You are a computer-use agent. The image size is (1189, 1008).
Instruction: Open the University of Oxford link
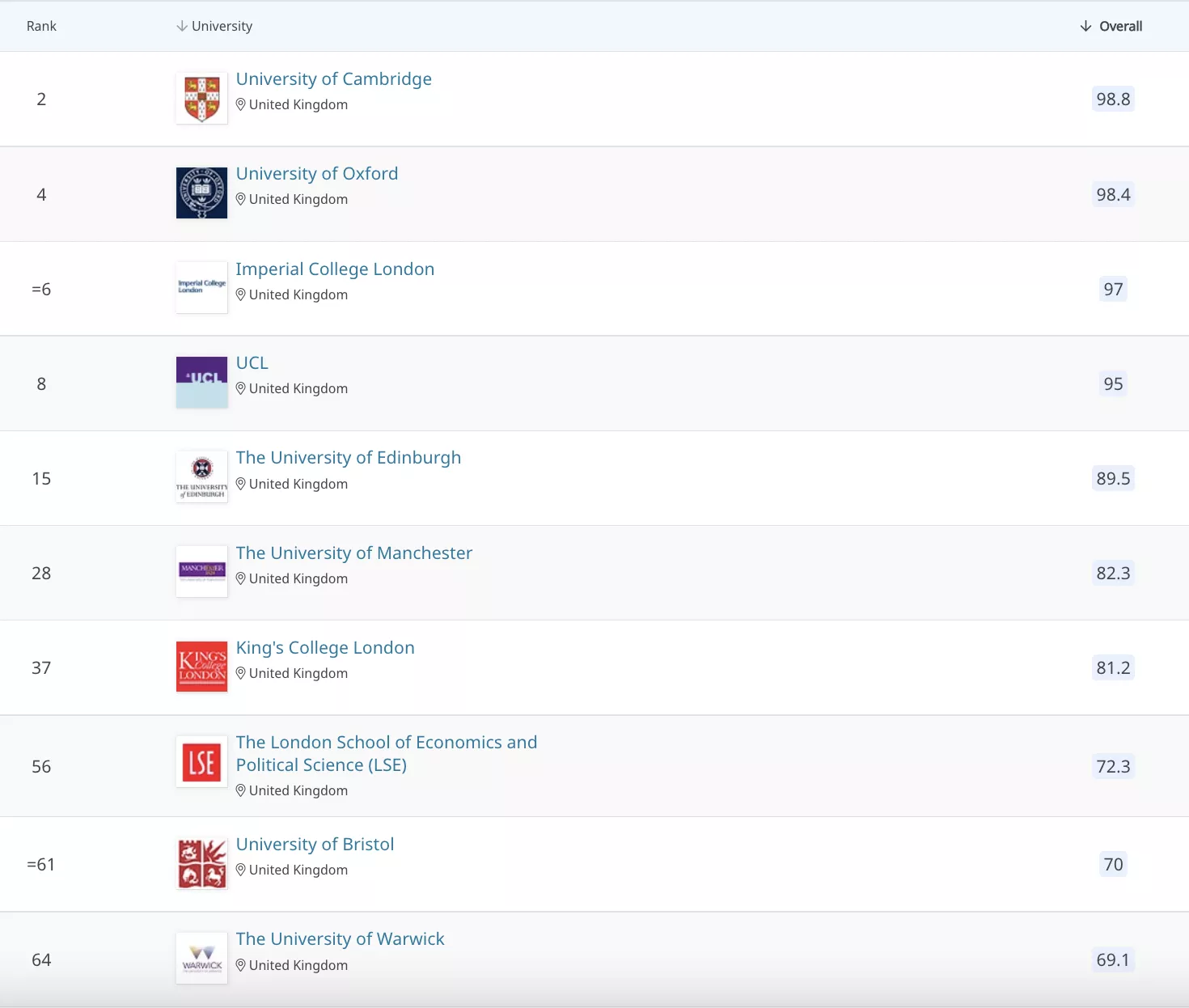click(316, 174)
